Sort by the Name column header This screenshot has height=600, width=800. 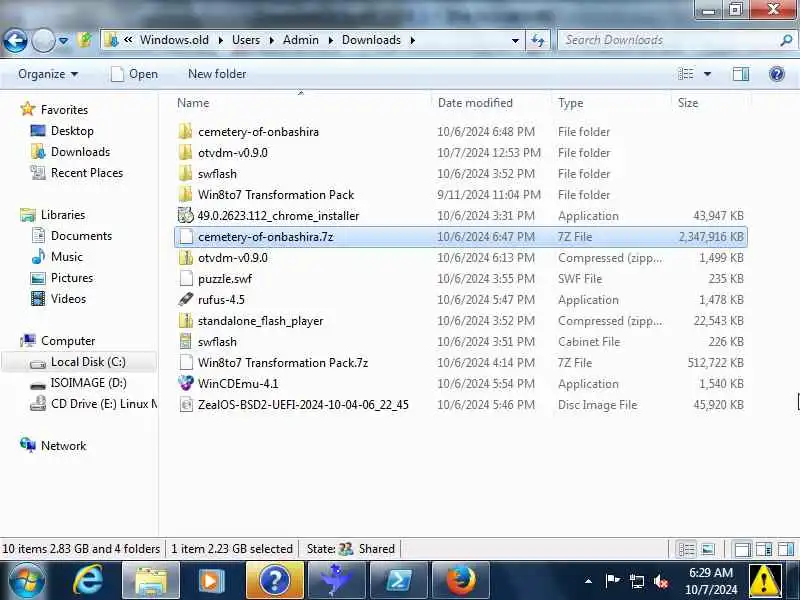(193, 103)
